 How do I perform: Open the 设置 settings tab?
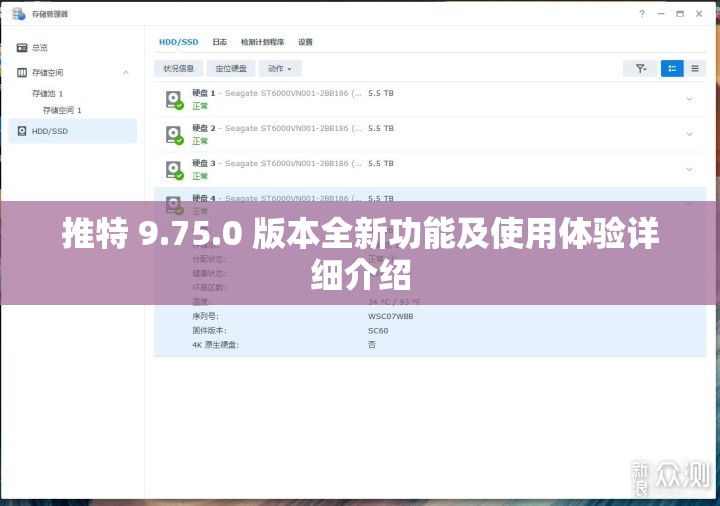tap(305, 42)
